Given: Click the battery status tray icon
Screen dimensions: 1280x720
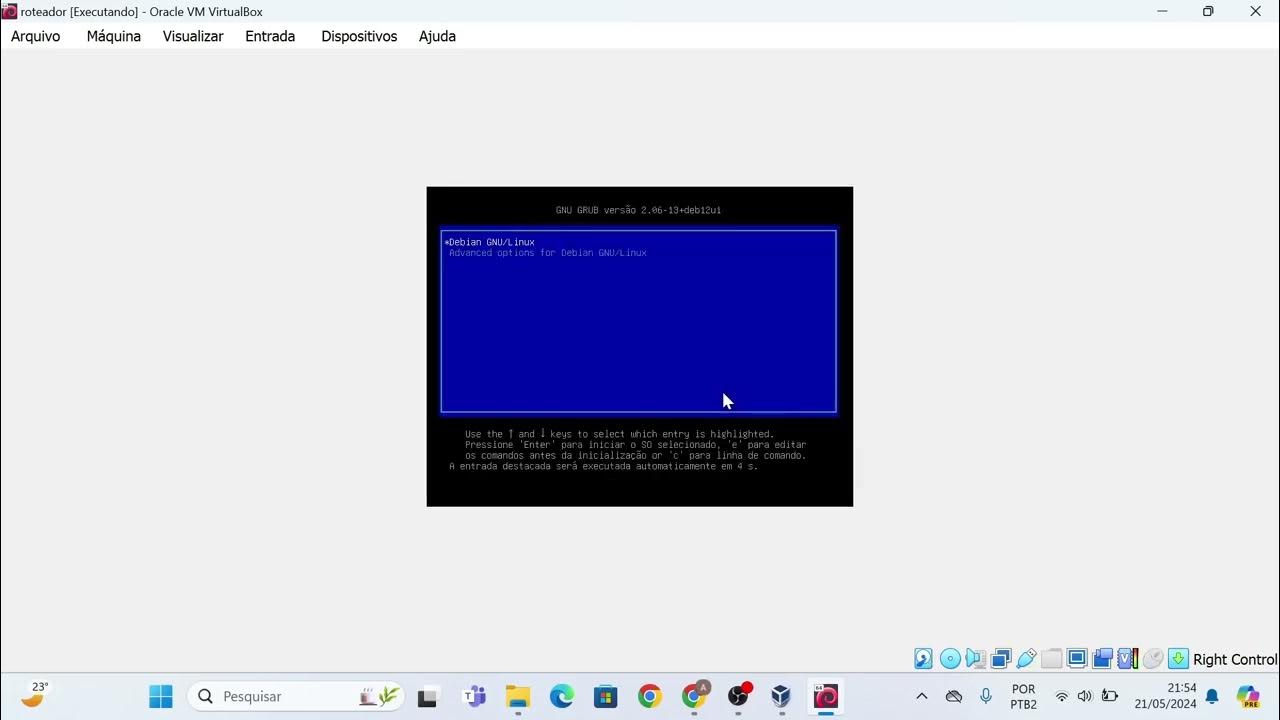Looking at the screenshot, I should (x=1109, y=696).
